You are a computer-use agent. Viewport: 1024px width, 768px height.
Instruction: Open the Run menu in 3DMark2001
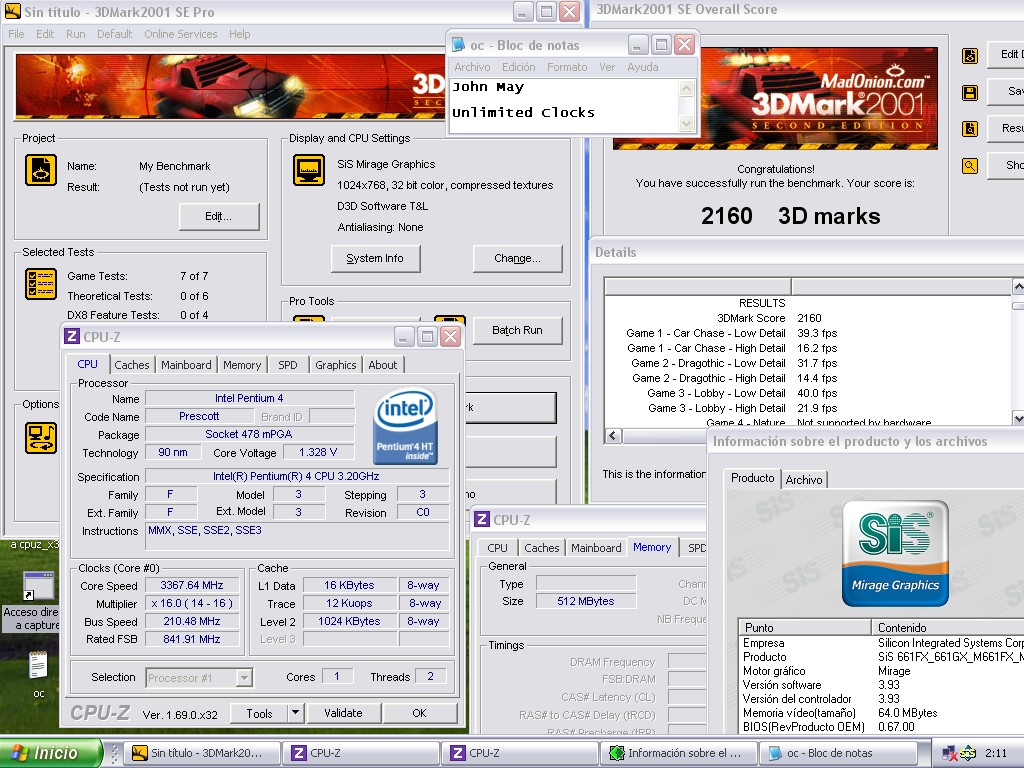tap(76, 34)
